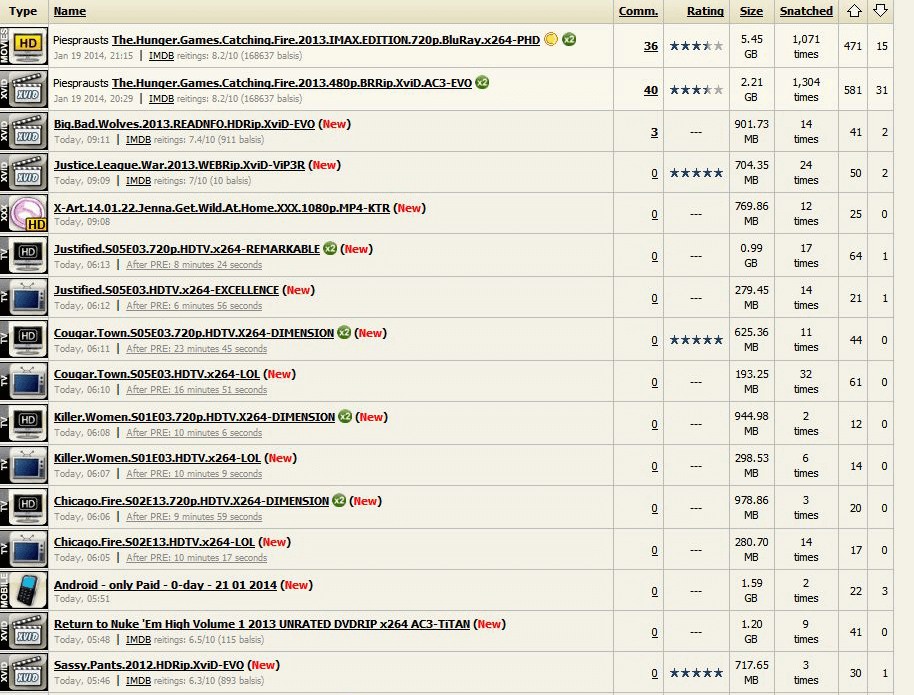Click the XviD icon beside Big.Bad.Wolves
The height and width of the screenshot is (695, 914).
click(24, 131)
